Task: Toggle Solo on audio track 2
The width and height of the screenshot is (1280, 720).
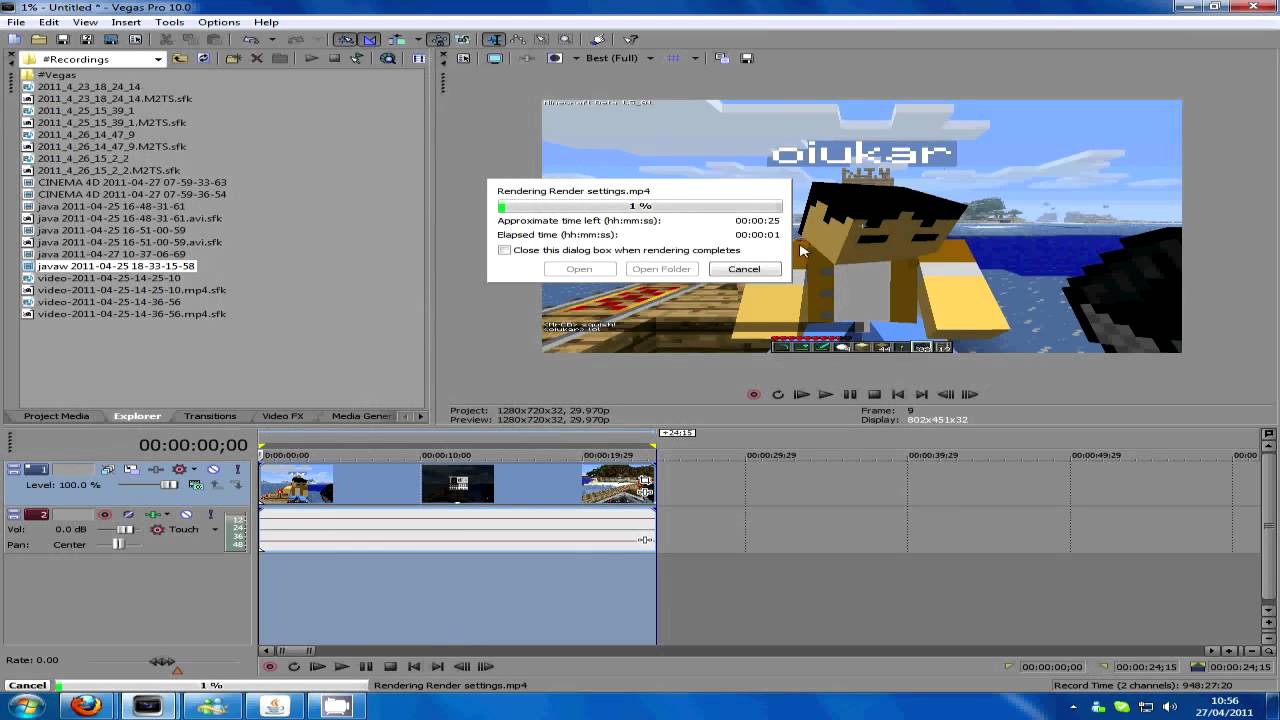Action: (211, 514)
